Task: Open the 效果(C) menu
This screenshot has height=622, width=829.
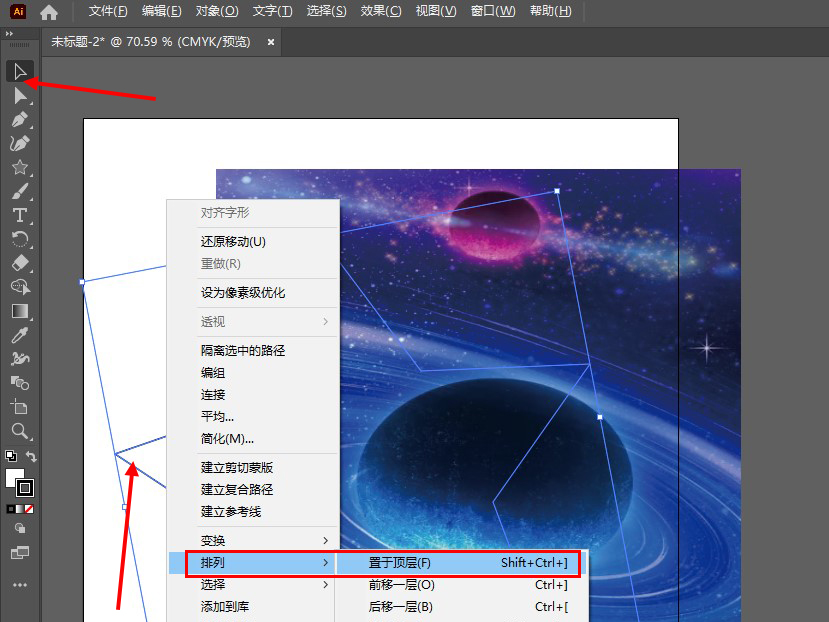Action: [x=380, y=11]
